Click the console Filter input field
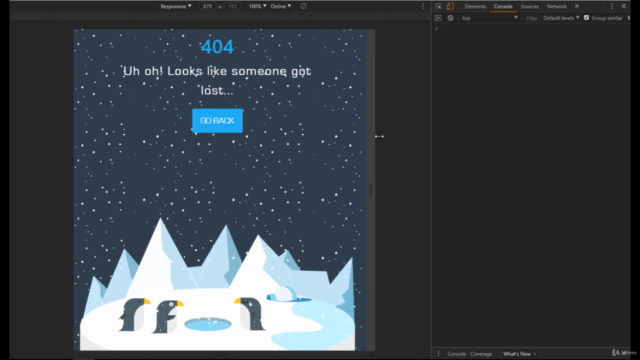 (x=531, y=18)
